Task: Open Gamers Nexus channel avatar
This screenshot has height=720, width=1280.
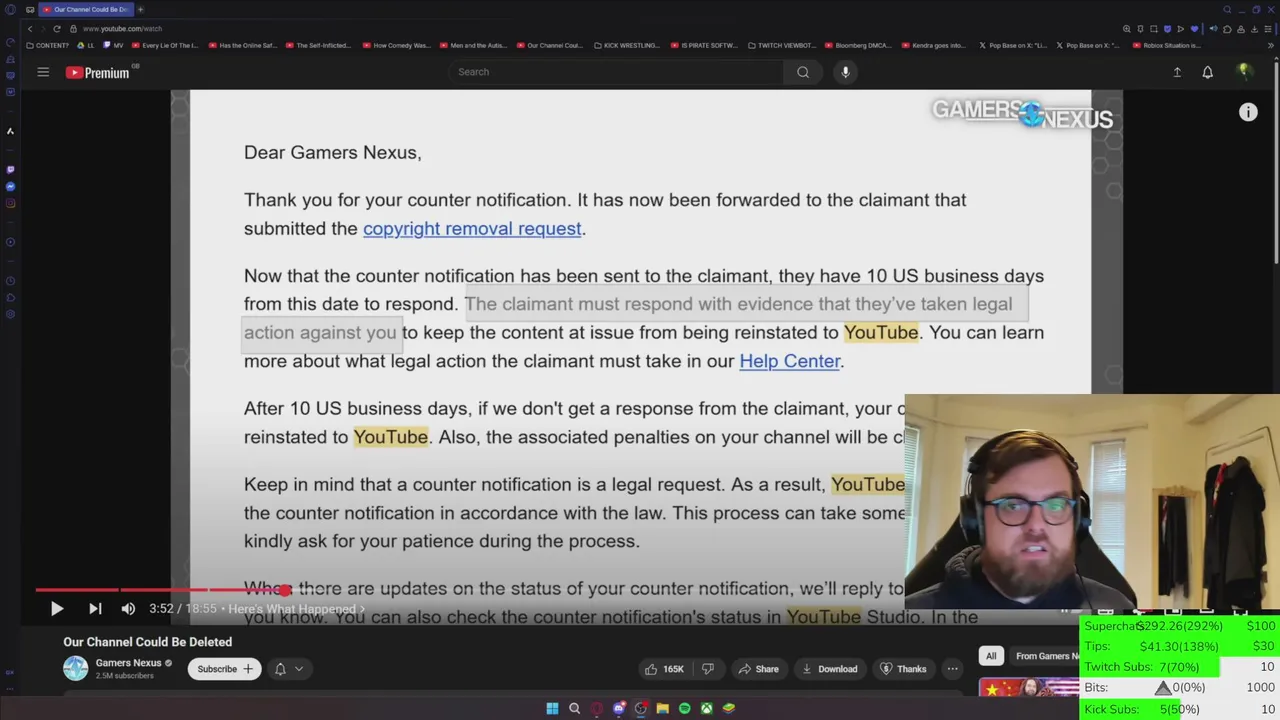Action: [x=75, y=668]
